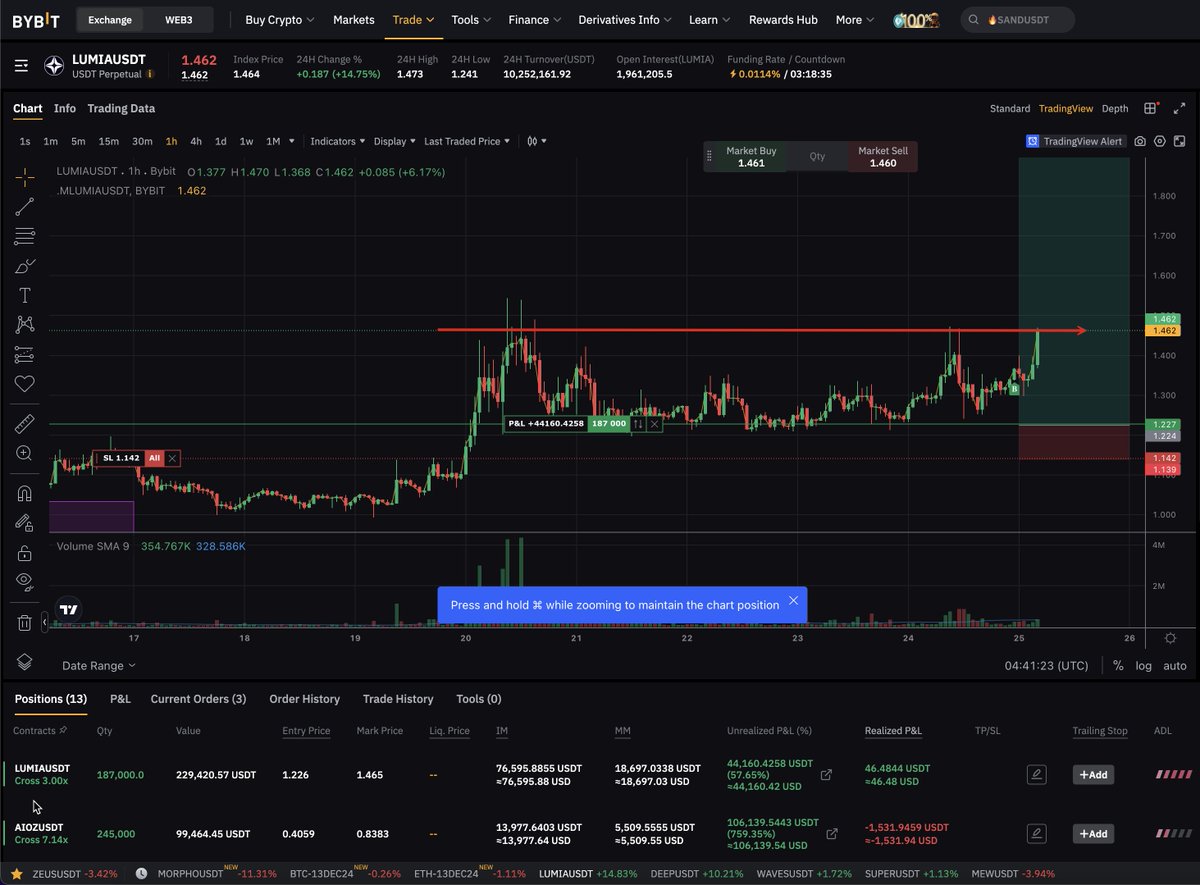
Task: Open chart time zone settings gear
Action: click(x=1171, y=638)
